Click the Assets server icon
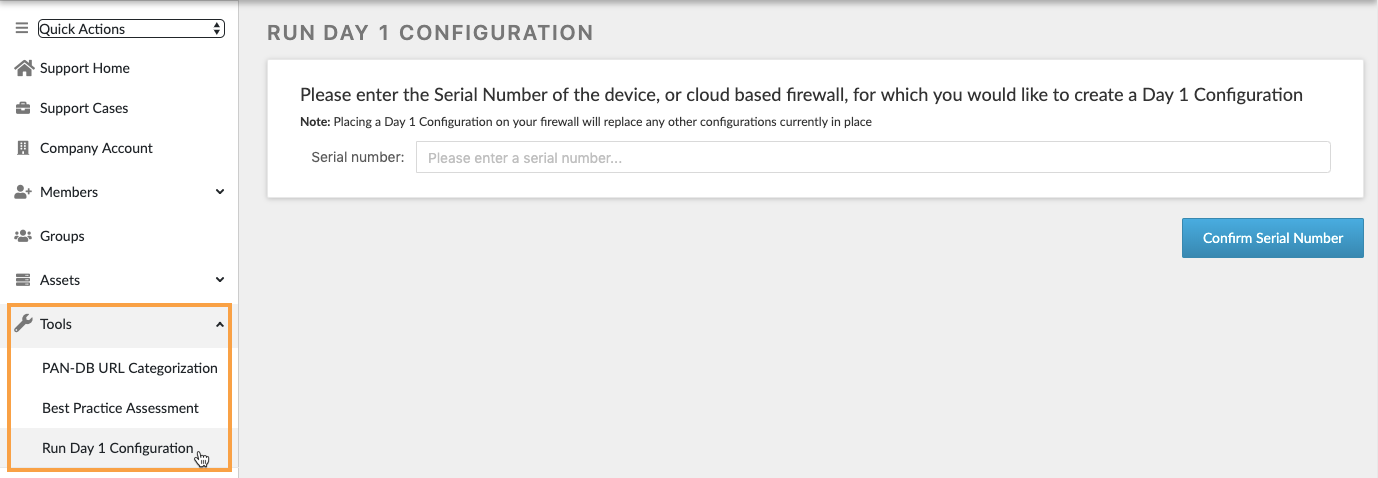 coord(23,280)
